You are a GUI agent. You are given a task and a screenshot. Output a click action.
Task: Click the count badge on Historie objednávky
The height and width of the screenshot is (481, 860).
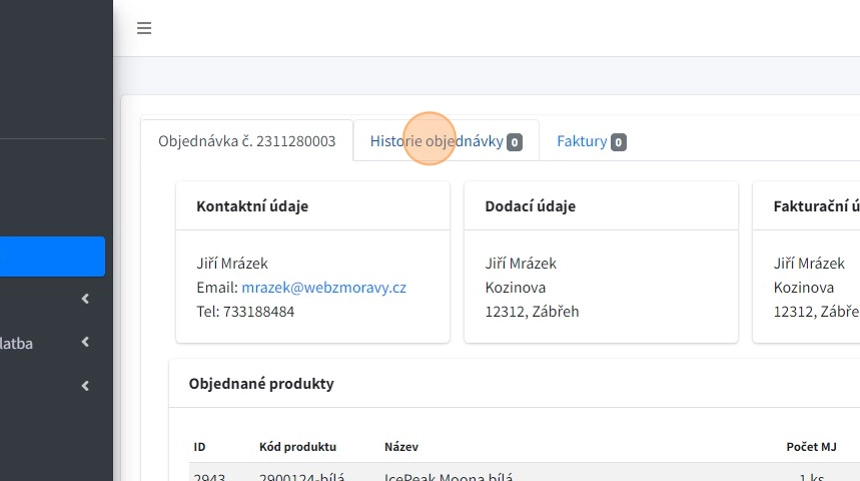pos(514,142)
